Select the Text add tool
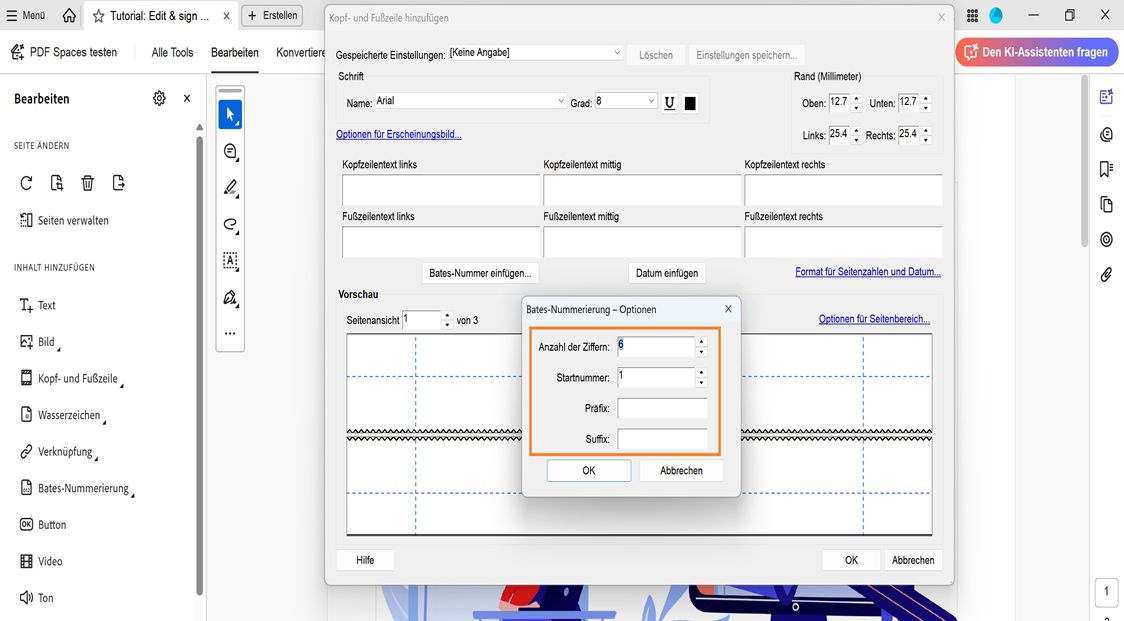 tap(37, 305)
